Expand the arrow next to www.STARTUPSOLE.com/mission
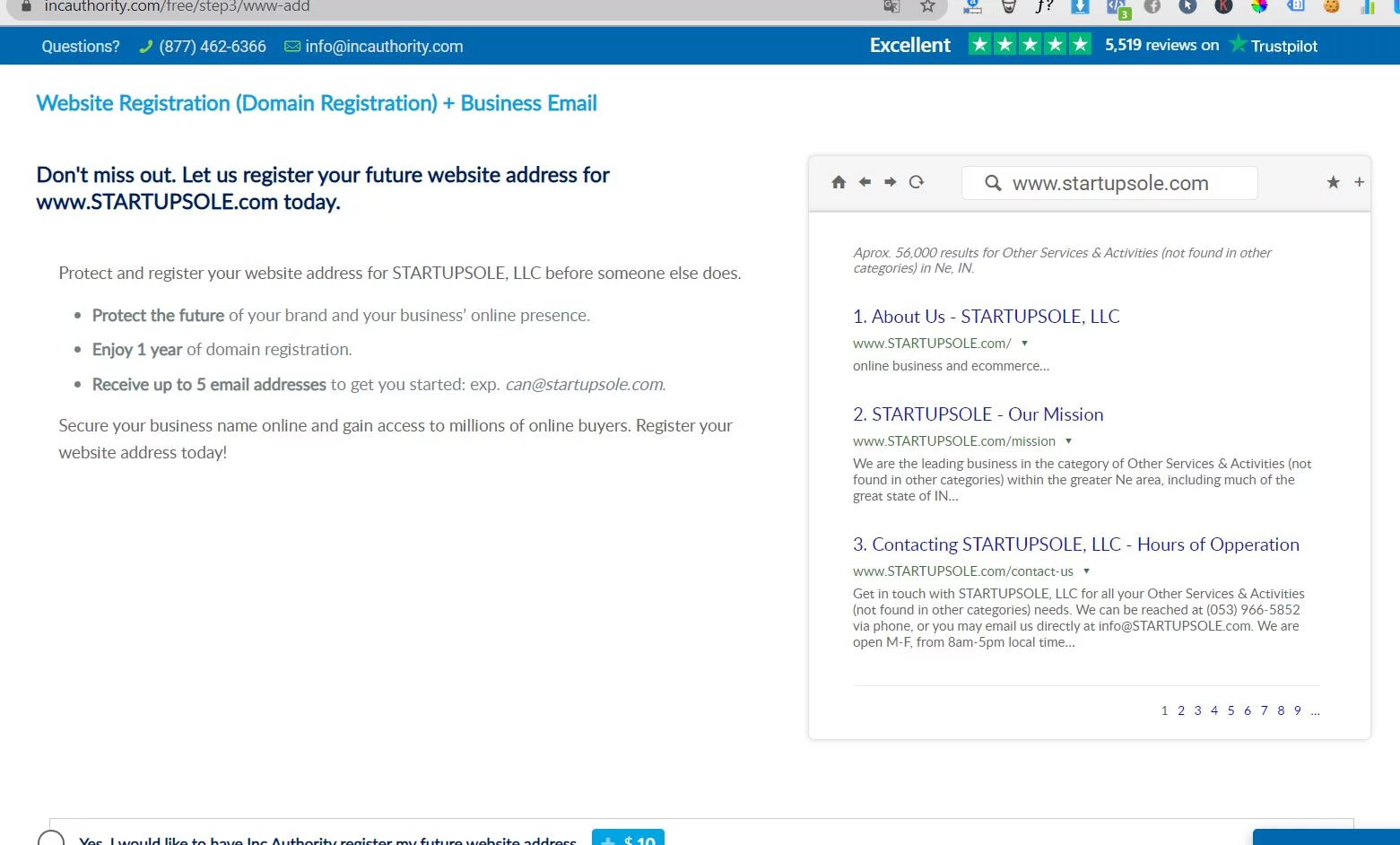Screen dimensions: 1400x845 tap(1068, 441)
